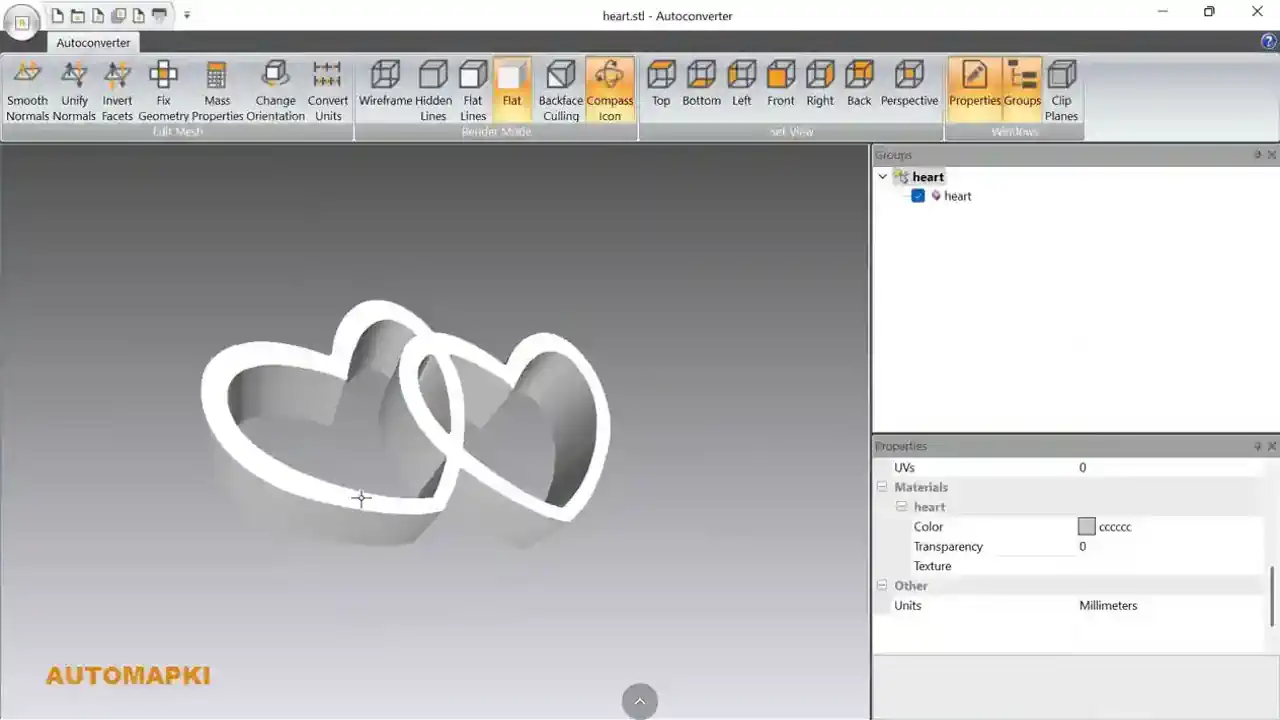Switch to Perspective view

click(x=909, y=88)
